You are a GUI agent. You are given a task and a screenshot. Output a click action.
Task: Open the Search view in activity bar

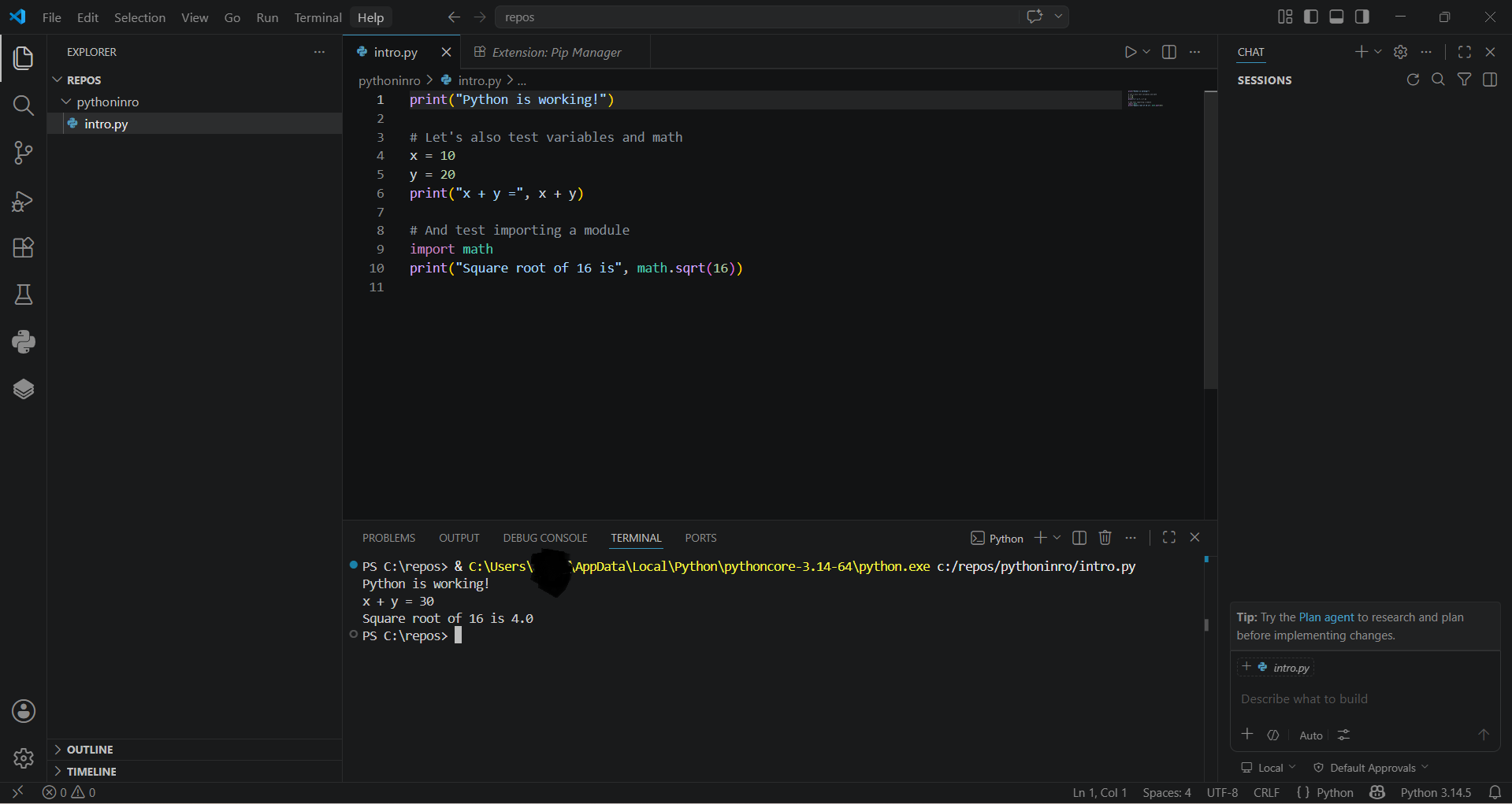(24, 106)
